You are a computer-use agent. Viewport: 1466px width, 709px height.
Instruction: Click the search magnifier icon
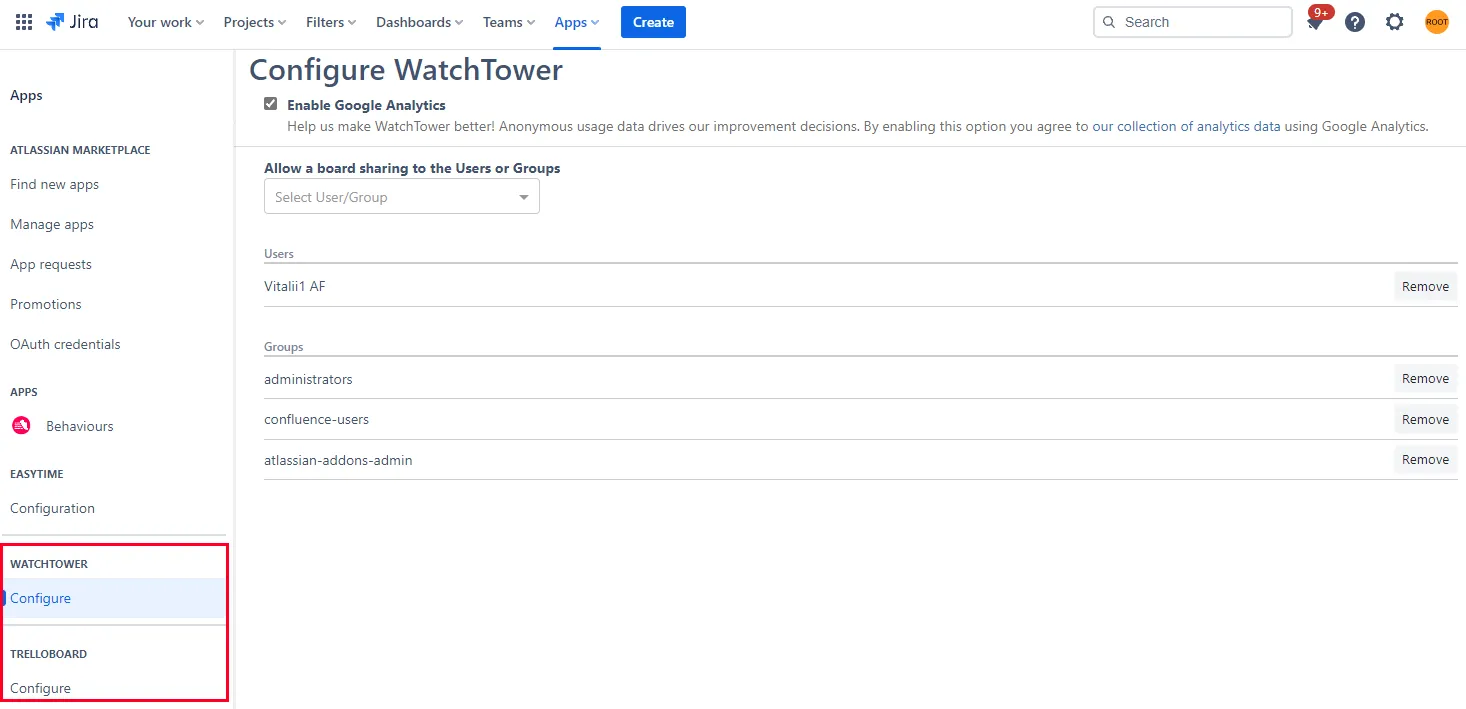click(x=1109, y=22)
